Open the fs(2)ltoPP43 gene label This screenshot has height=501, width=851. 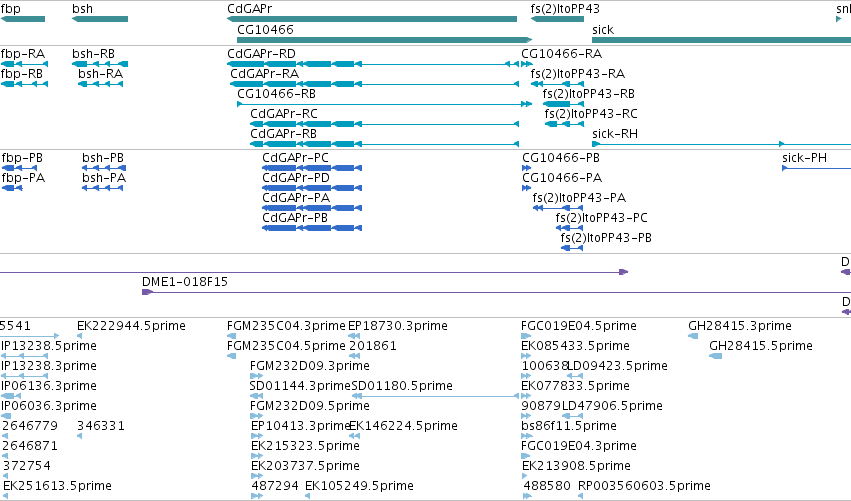tap(565, 9)
